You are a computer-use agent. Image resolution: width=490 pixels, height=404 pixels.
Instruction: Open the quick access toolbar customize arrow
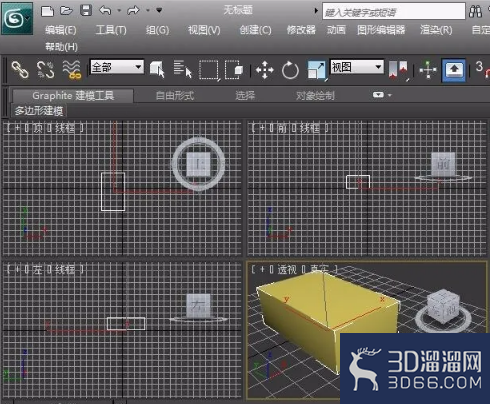[x=159, y=10]
